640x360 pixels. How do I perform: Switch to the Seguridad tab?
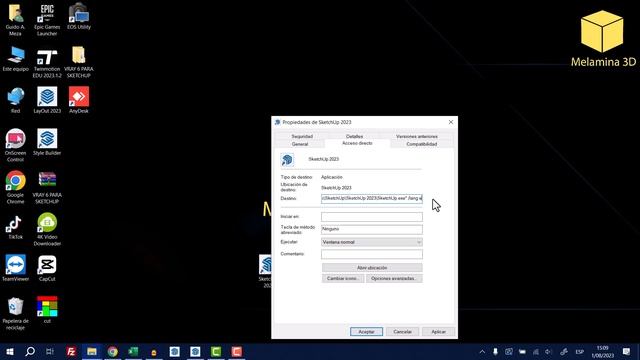coord(302,136)
